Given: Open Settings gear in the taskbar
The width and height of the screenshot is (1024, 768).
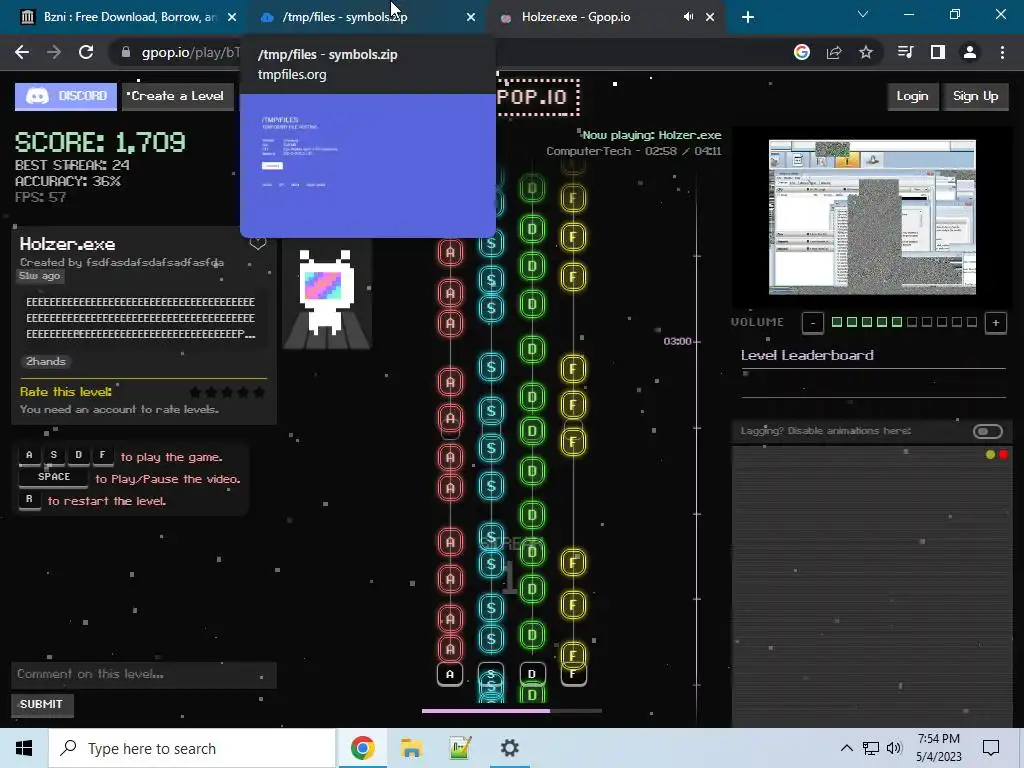Looking at the screenshot, I should (509, 748).
